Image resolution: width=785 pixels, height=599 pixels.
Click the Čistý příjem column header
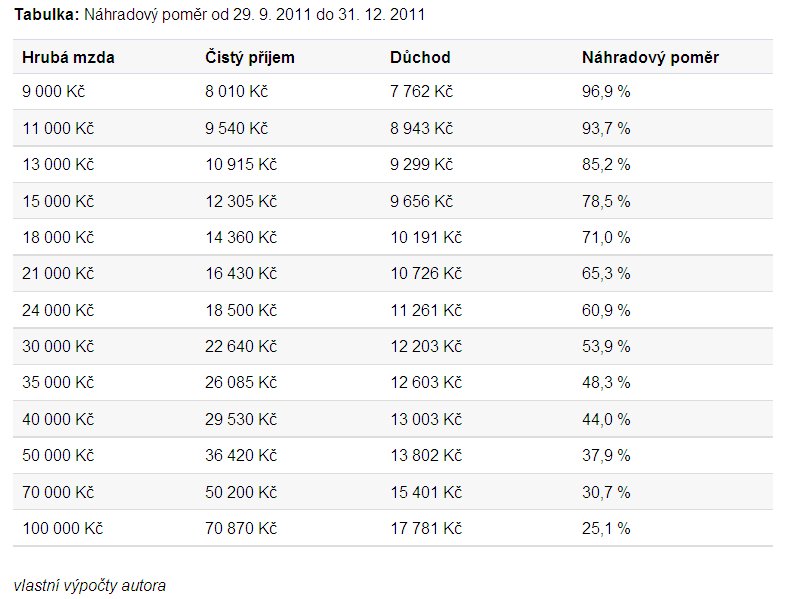point(250,57)
